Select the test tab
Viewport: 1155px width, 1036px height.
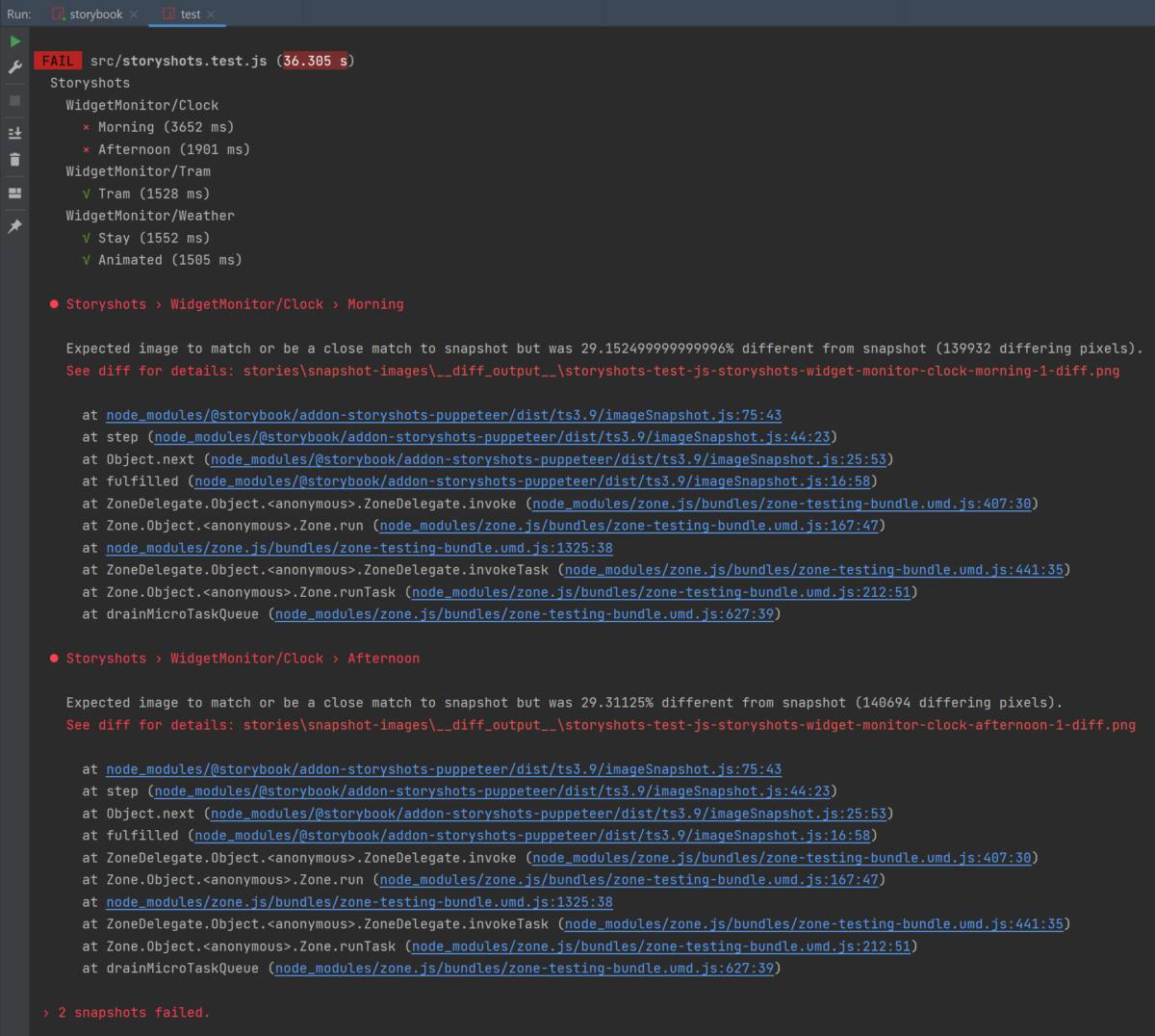188,14
